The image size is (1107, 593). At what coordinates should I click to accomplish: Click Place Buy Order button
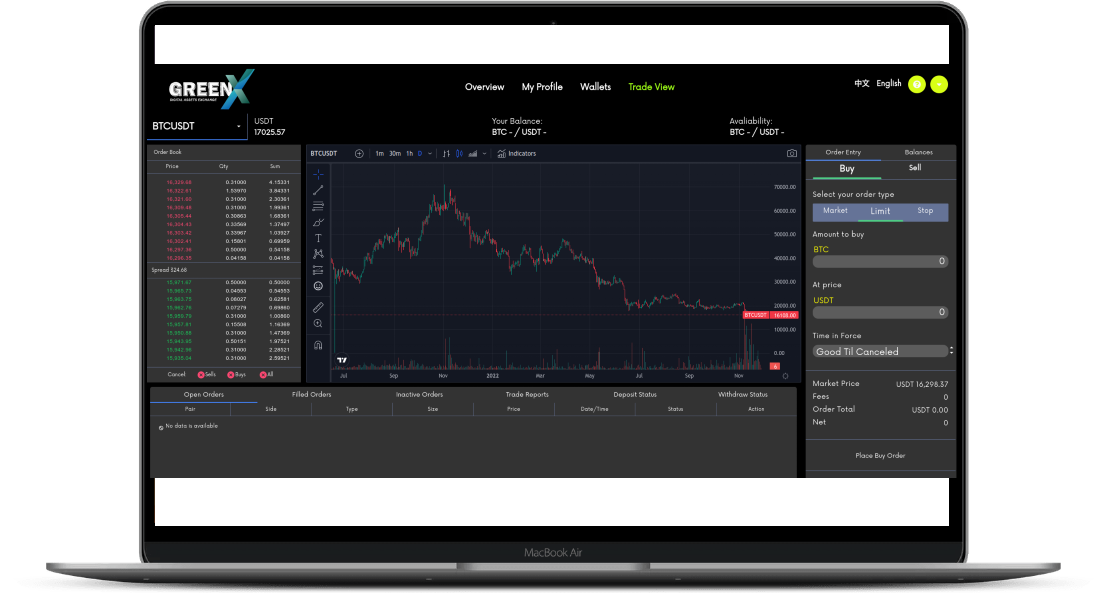880,456
